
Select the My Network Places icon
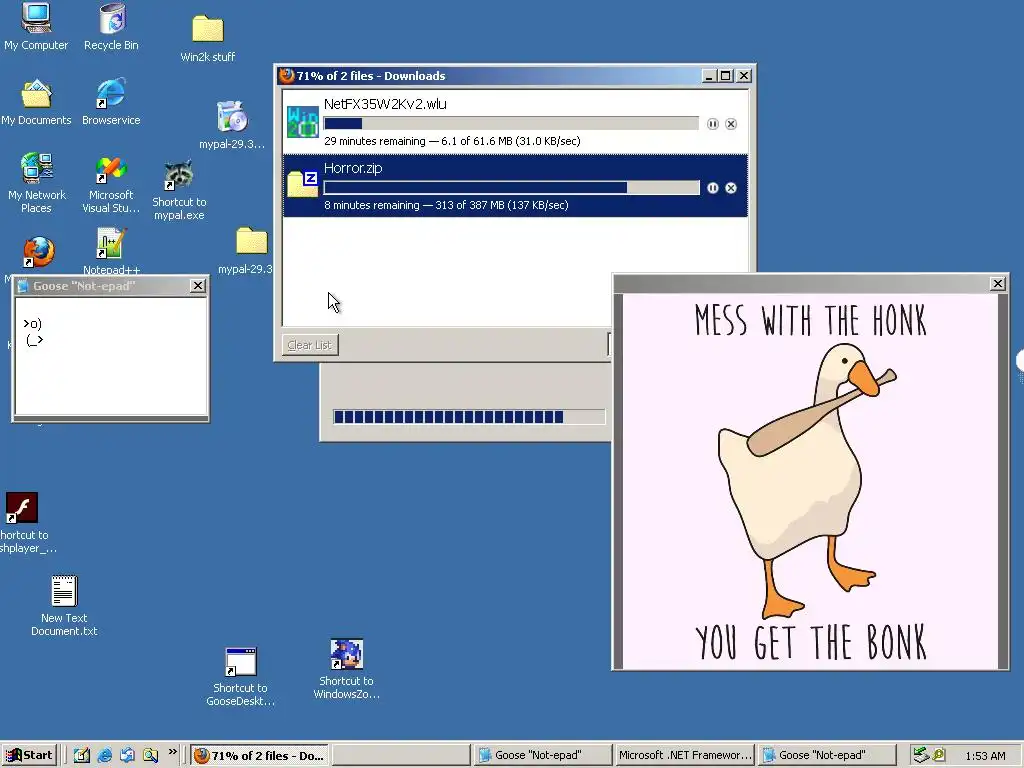[x=37, y=183]
